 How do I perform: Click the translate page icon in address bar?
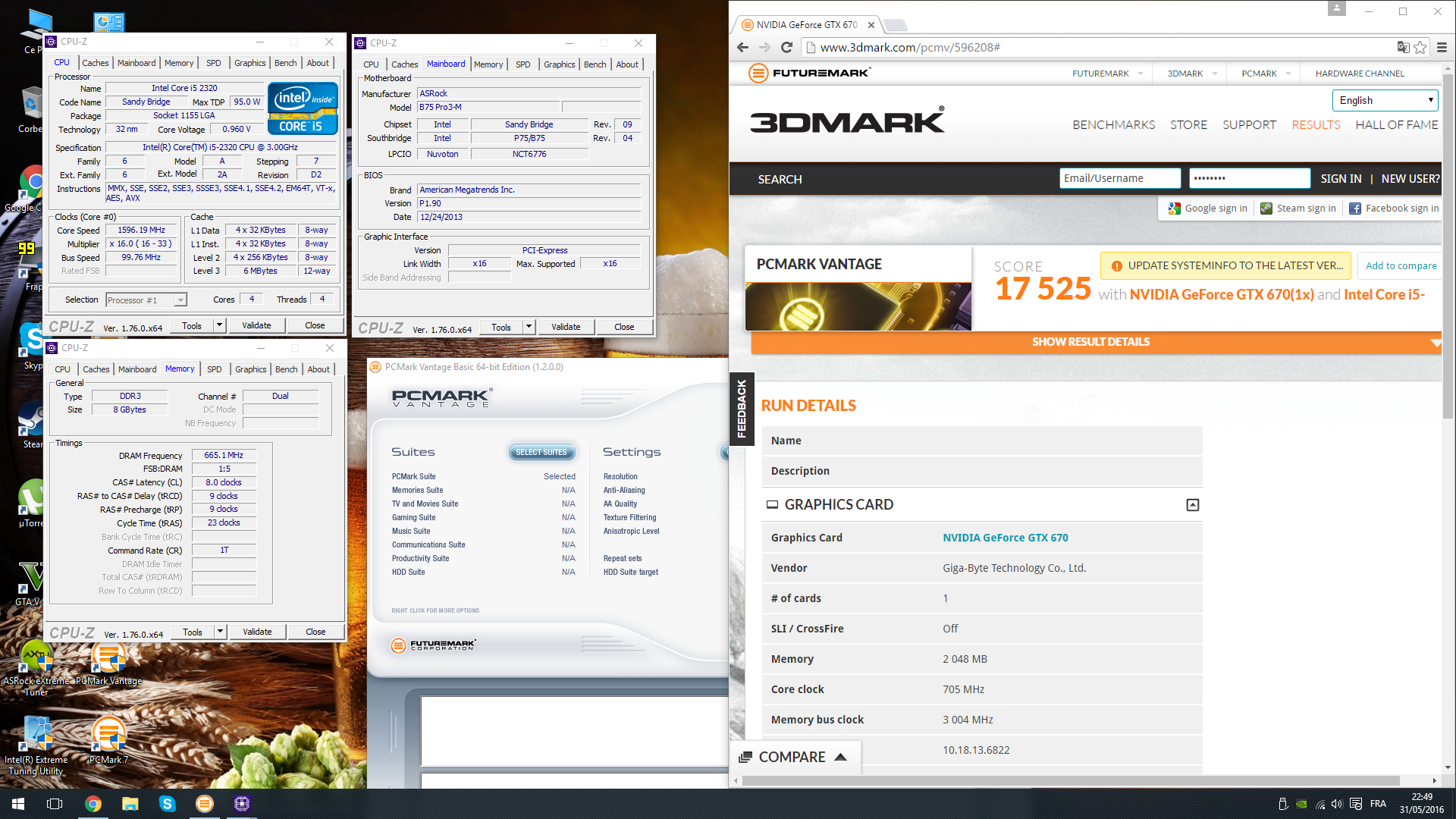pyautogui.click(x=1403, y=47)
